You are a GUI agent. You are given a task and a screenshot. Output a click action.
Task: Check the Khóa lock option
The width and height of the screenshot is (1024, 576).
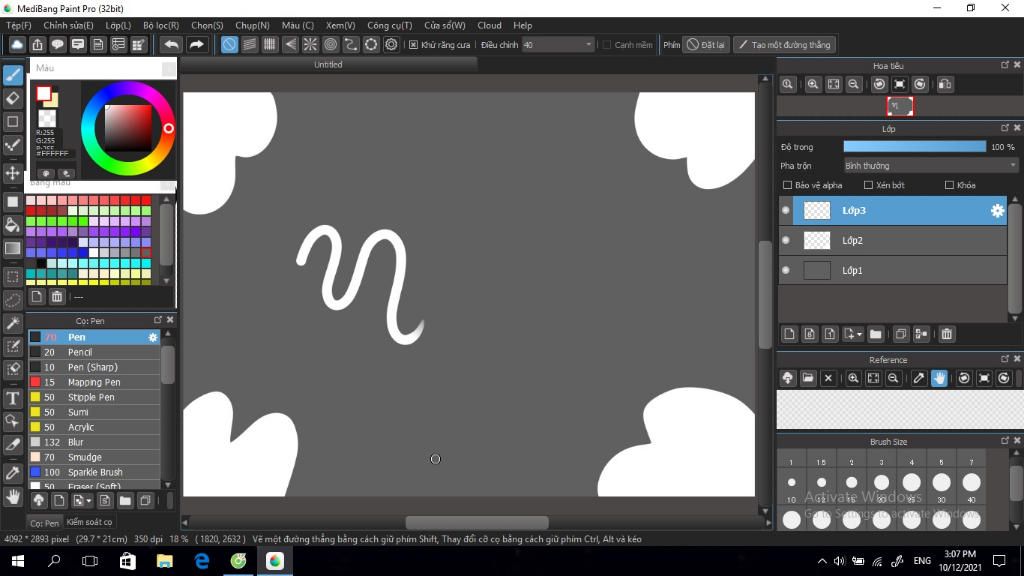(x=949, y=185)
